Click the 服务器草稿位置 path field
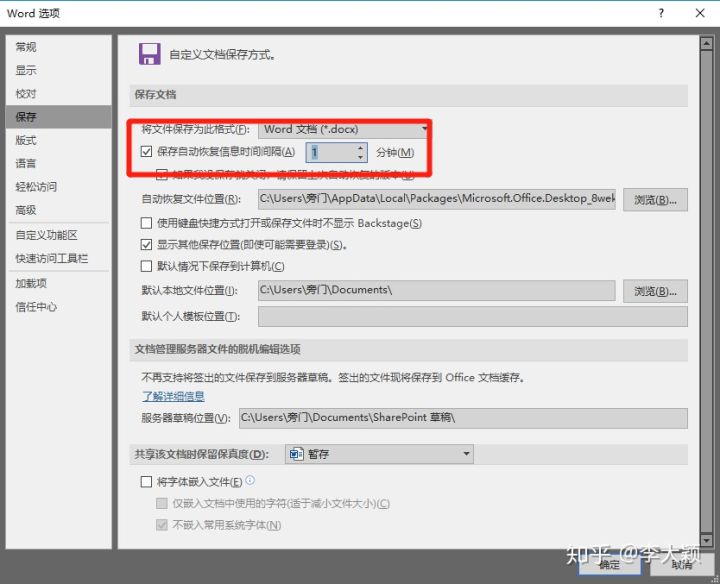The height and width of the screenshot is (584, 720). click(x=463, y=418)
